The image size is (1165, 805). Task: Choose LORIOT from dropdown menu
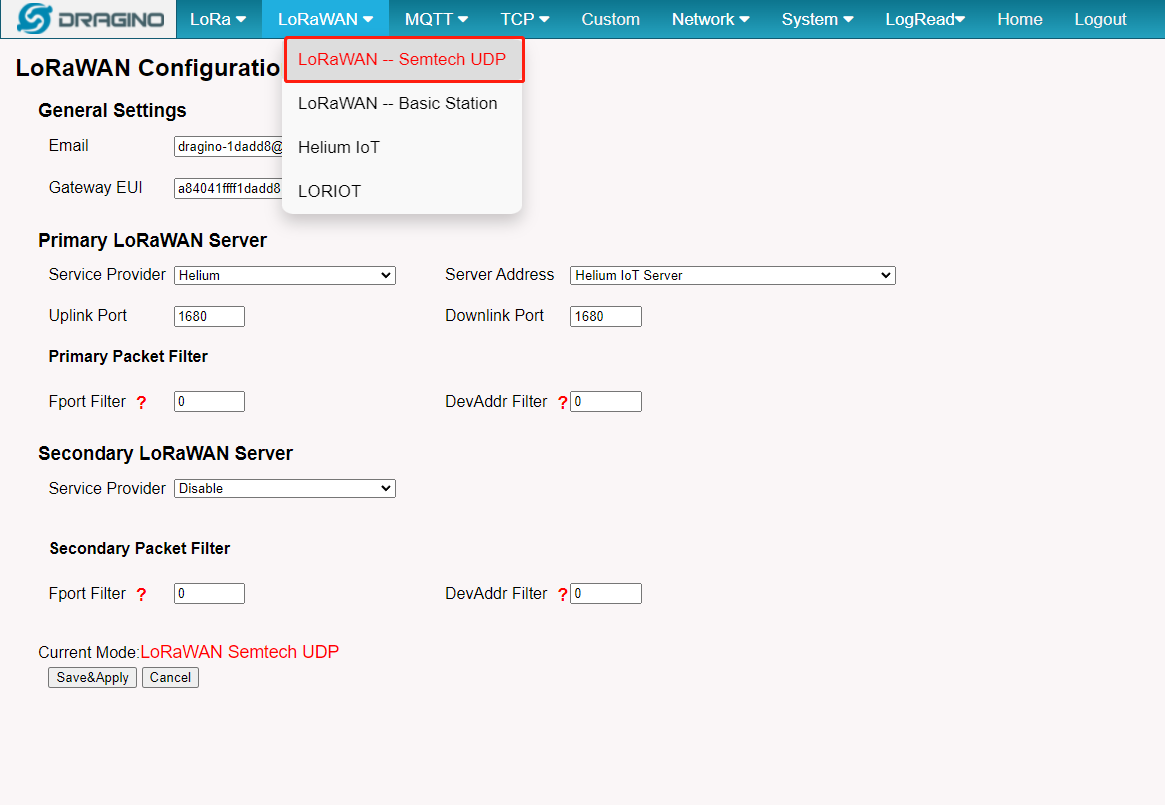(402, 191)
